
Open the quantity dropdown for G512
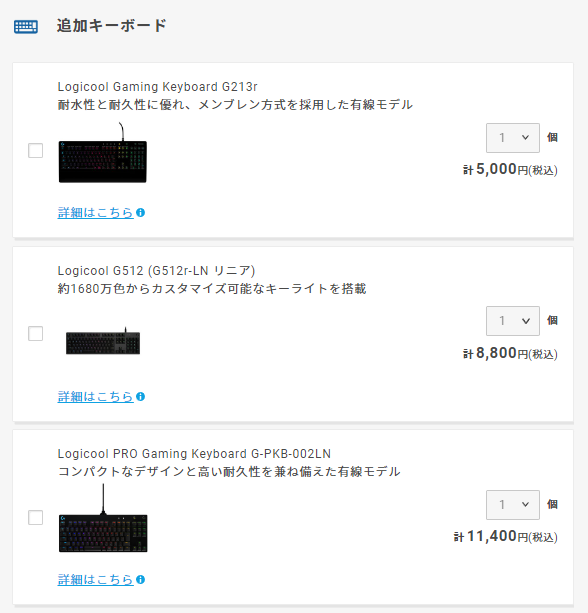click(x=513, y=321)
